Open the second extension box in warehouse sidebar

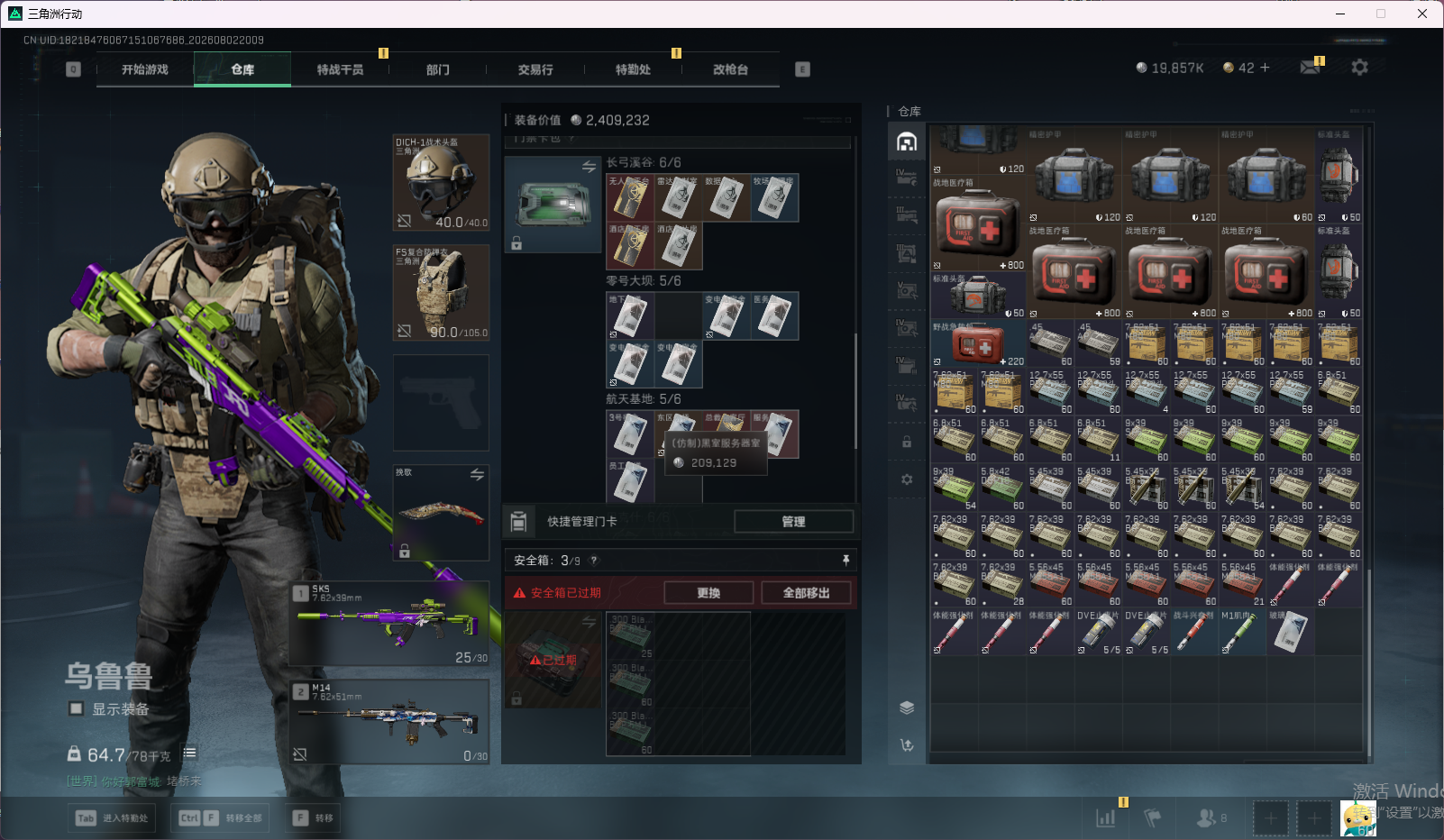(907, 215)
